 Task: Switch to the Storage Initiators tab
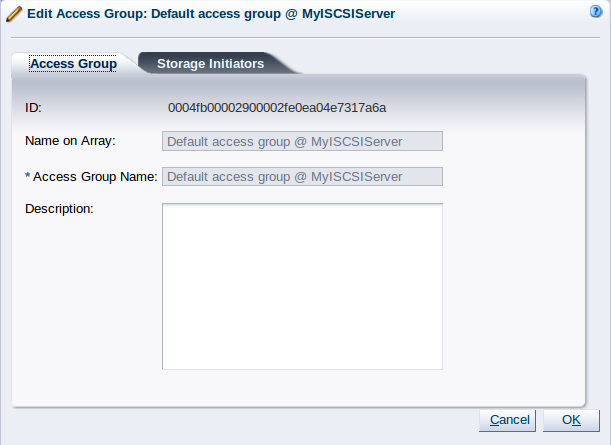210,64
